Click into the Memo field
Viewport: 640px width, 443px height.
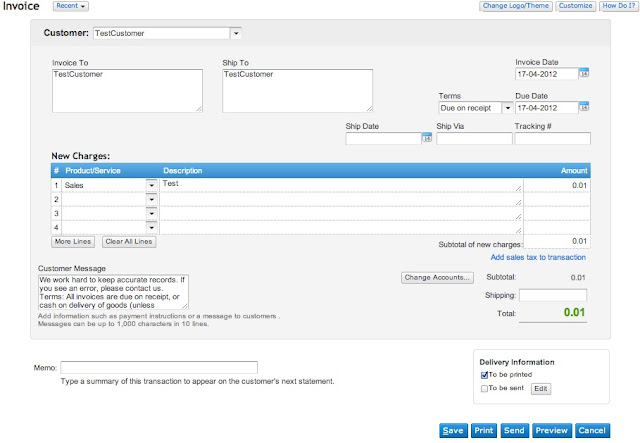[x=159, y=368]
